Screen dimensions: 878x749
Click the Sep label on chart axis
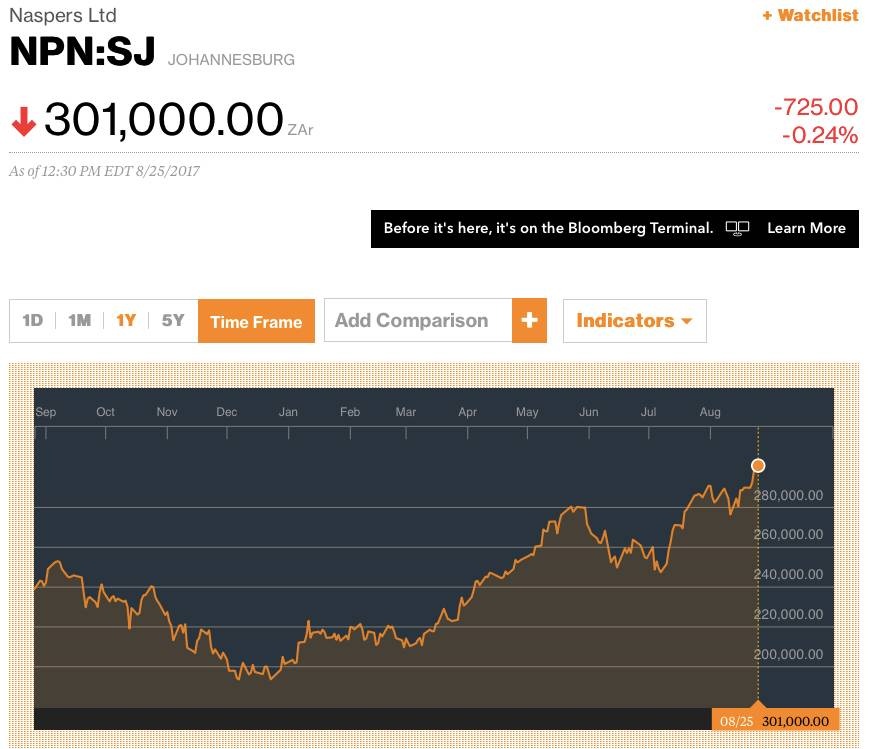(x=46, y=412)
